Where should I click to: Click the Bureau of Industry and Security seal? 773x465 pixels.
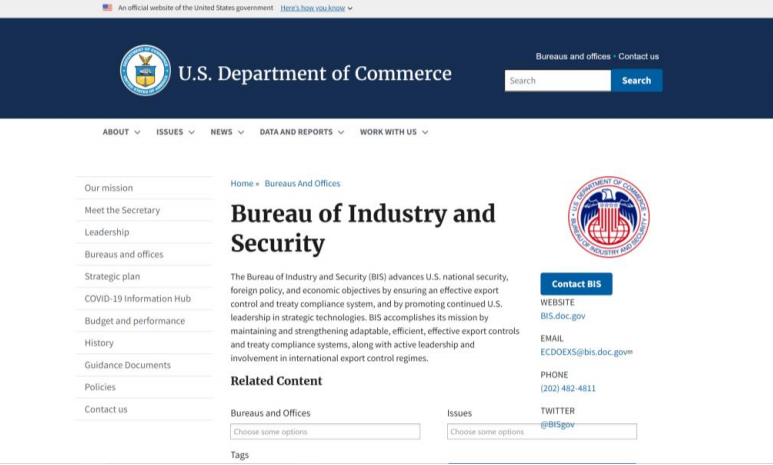608,217
